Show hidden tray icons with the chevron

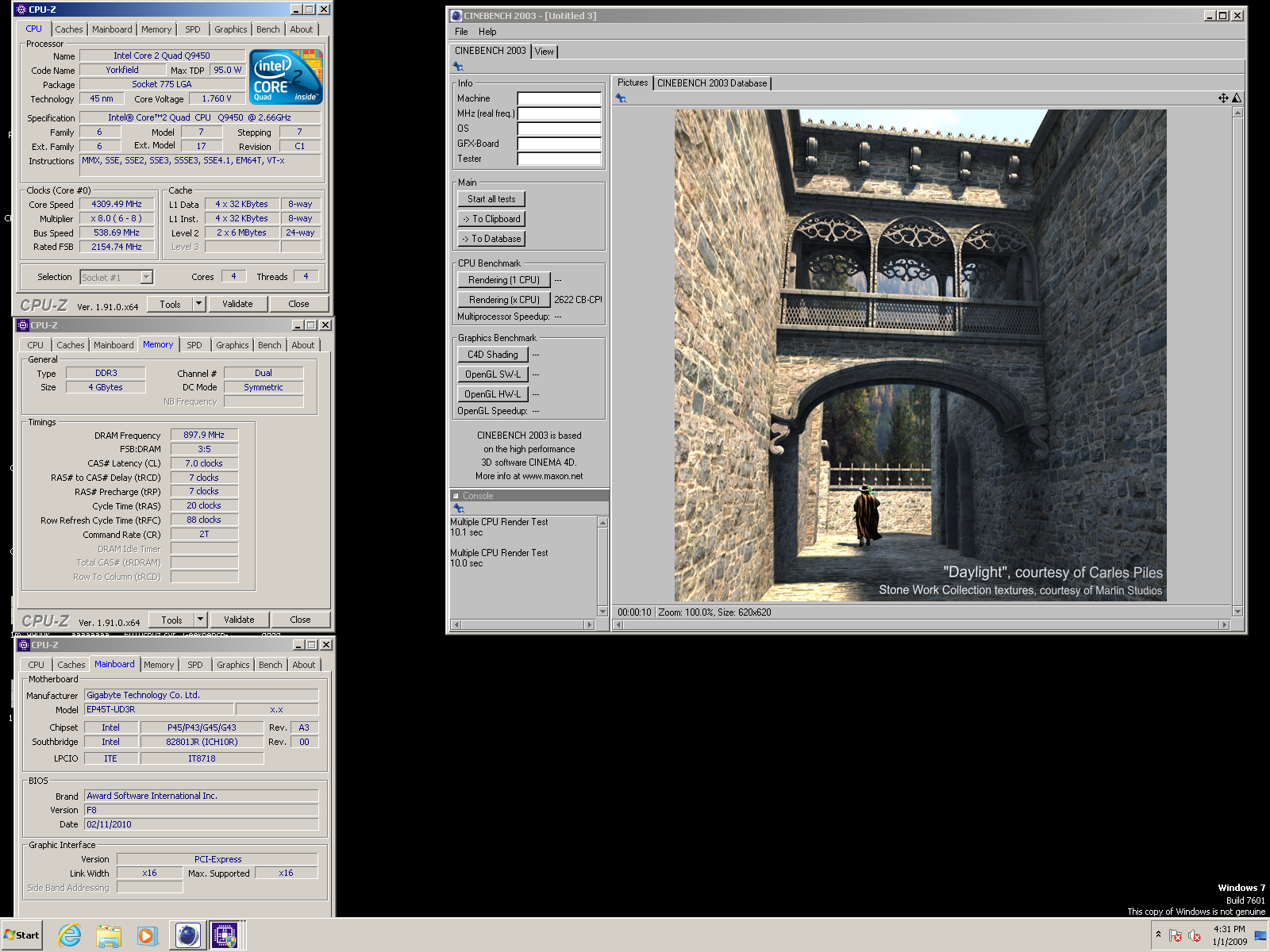[x=1158, y=935]
